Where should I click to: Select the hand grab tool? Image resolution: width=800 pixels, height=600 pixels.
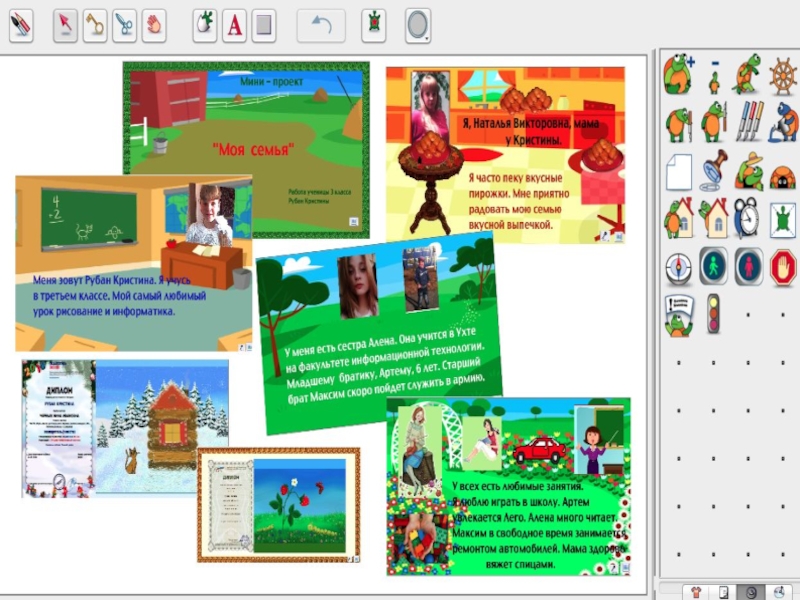click(154, 25)
